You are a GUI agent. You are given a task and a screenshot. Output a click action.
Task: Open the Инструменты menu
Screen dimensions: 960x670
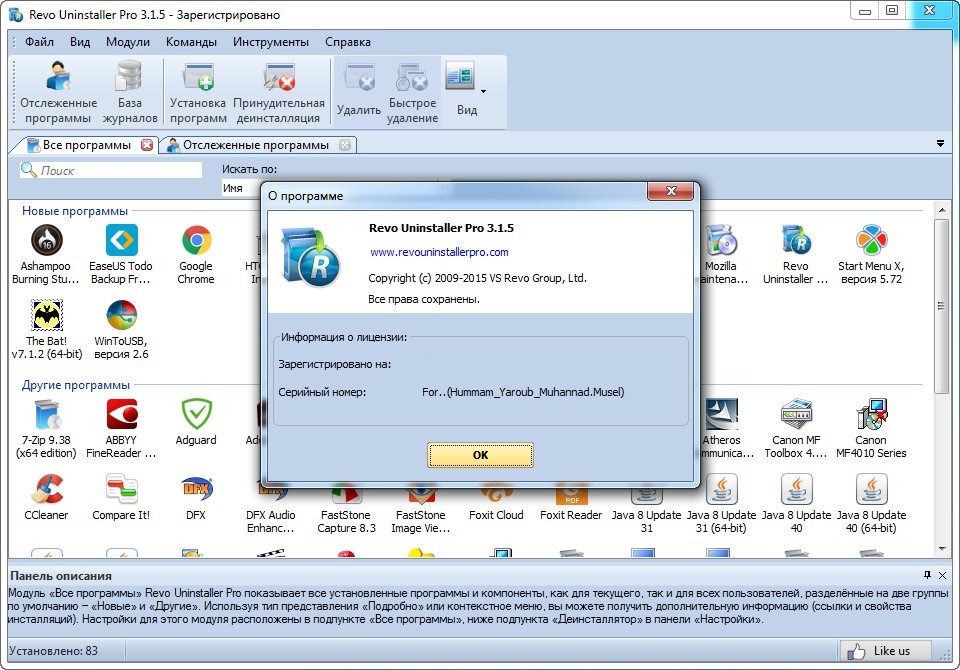pos(271,42)
